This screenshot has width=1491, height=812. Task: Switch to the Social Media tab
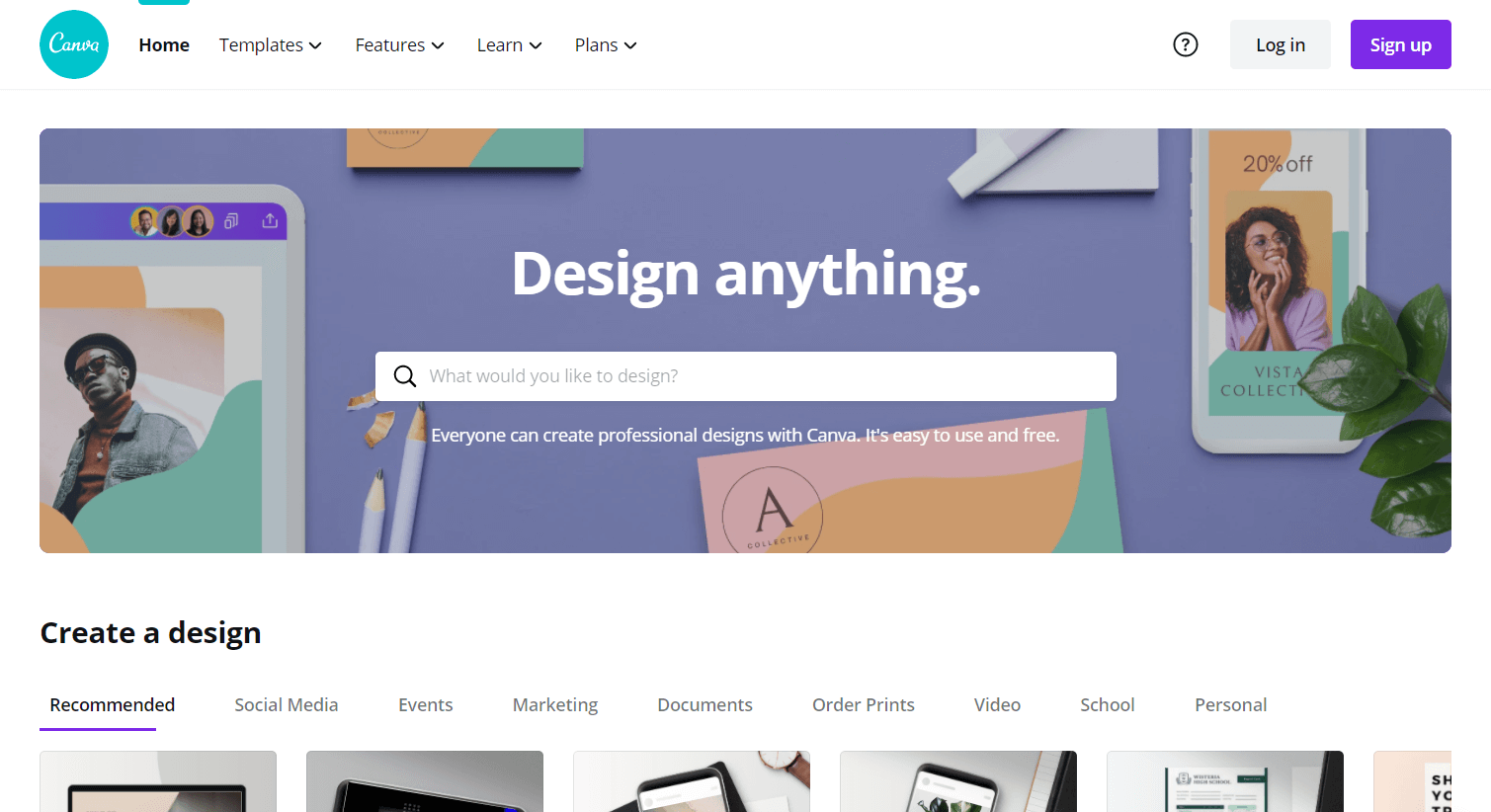287,704
